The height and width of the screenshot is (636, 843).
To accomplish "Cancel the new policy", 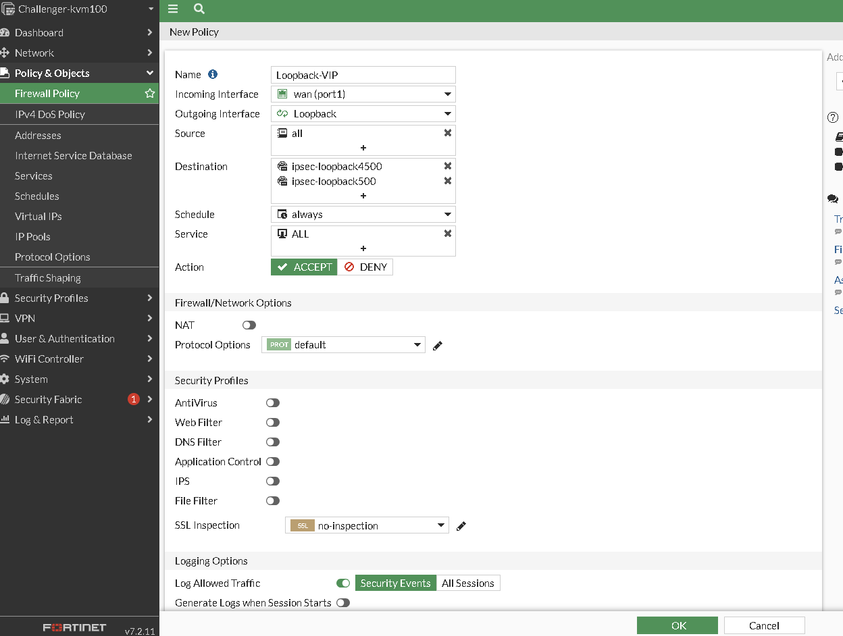I will tap(764, 626).
